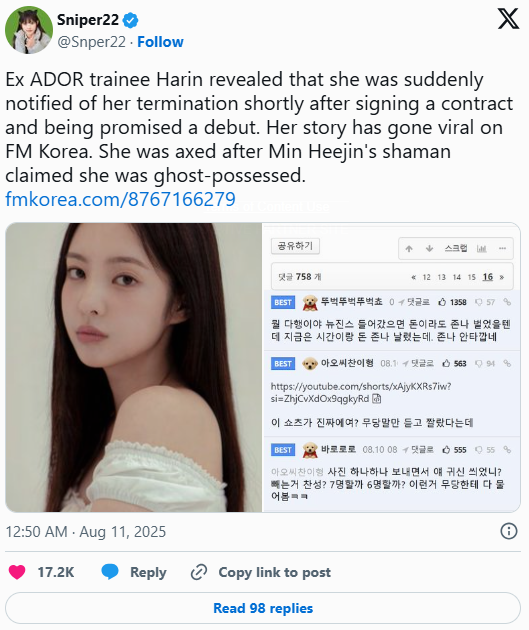The image size is (529, 630).
Task: Click the 공유하기 share button
Action: pyautogui.click(x=295, y=246)
